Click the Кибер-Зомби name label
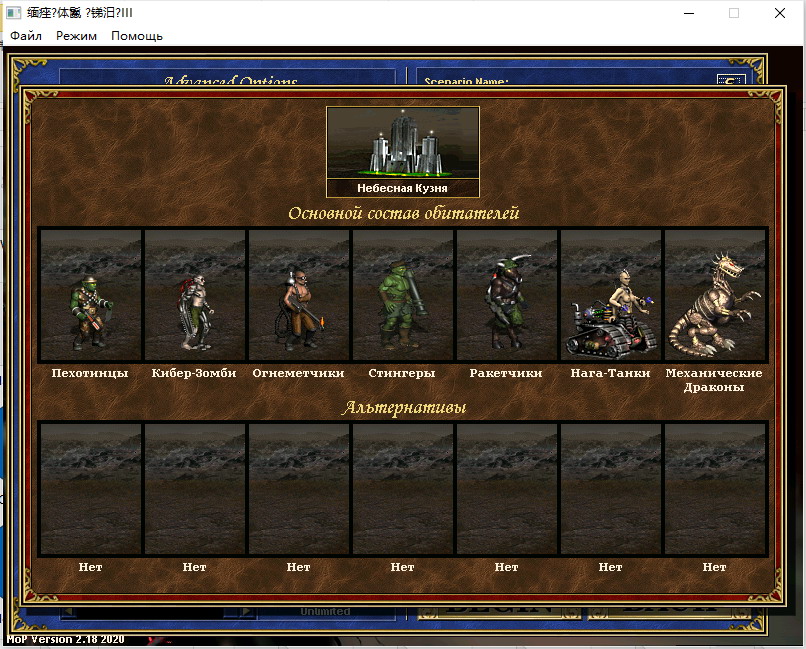Viewport: 806px width, 649px height. (x=194, y=373)
